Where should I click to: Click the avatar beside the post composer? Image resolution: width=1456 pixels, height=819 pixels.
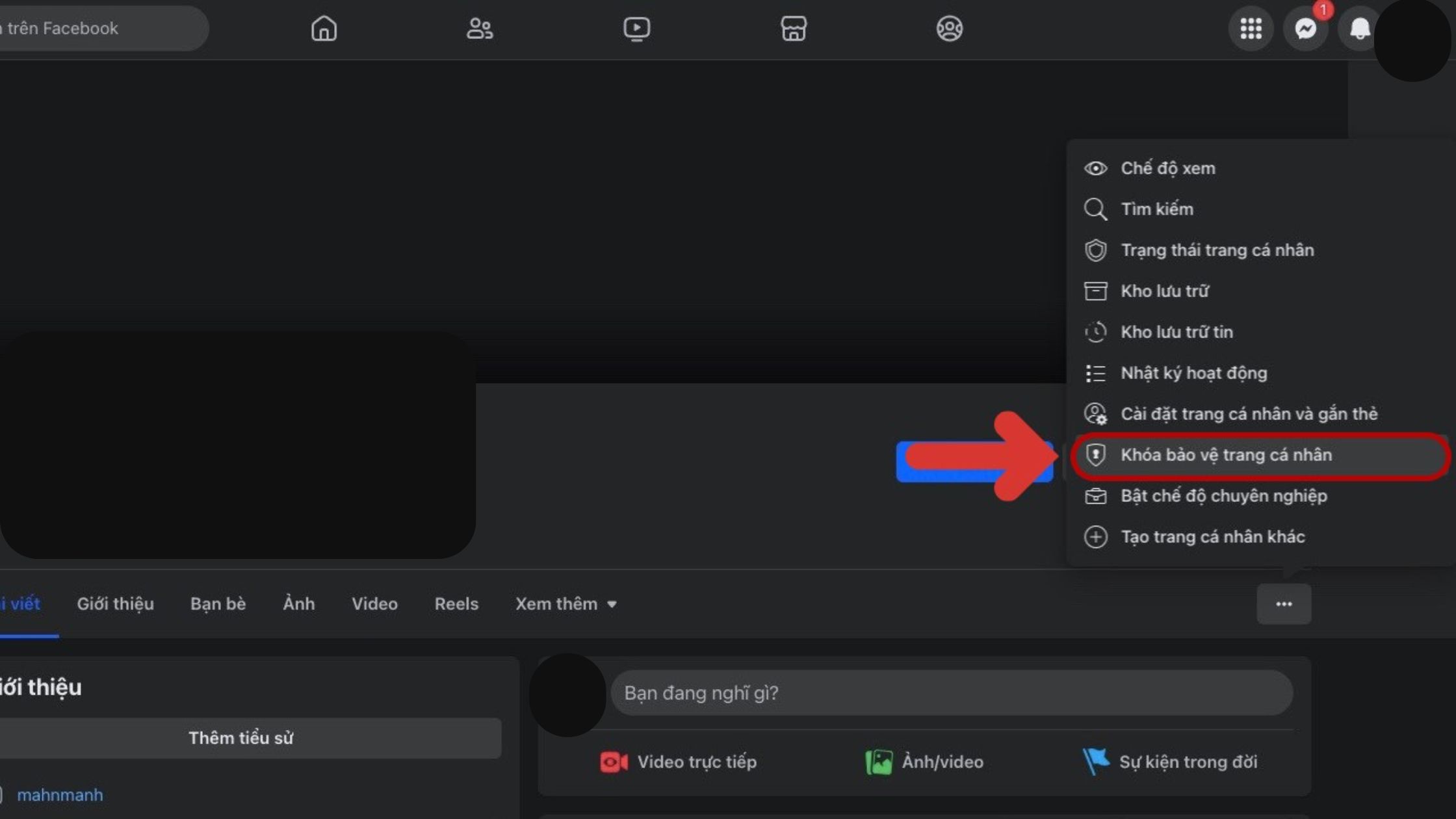click(x=567, y=695)
